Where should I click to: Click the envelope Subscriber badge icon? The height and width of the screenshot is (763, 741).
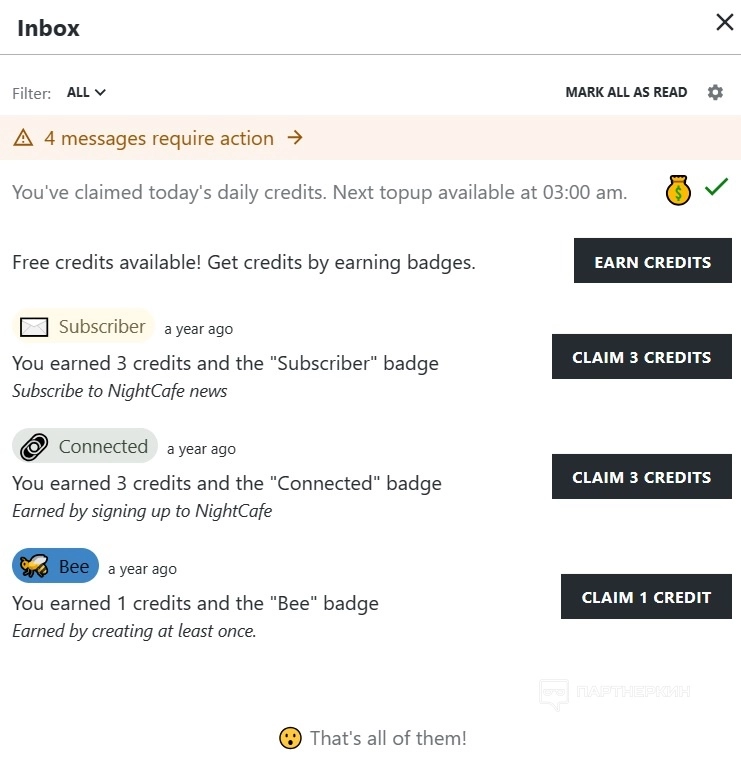click(x=35, y=327)
